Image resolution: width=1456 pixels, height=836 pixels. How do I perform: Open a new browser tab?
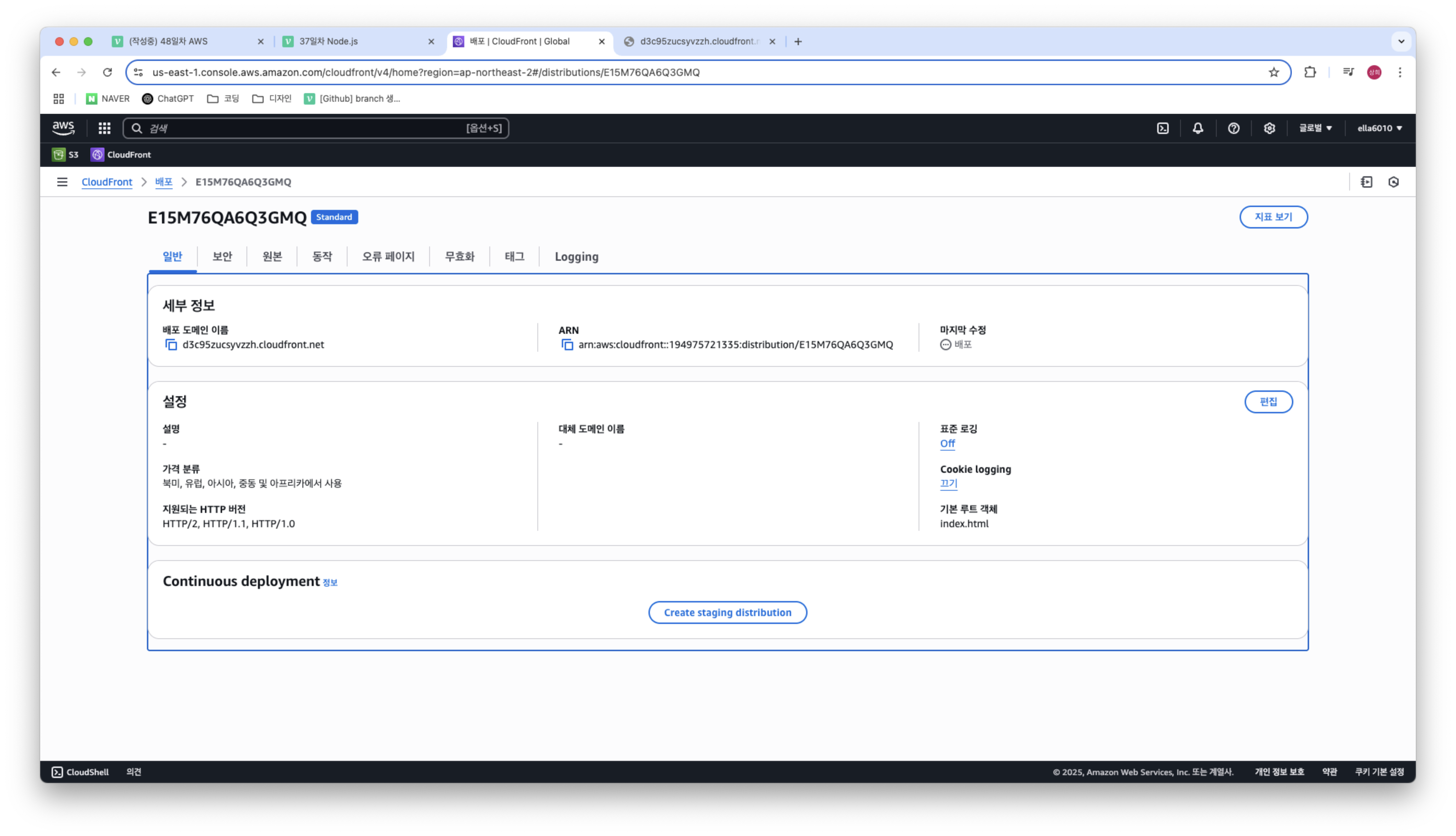[798, 41]
